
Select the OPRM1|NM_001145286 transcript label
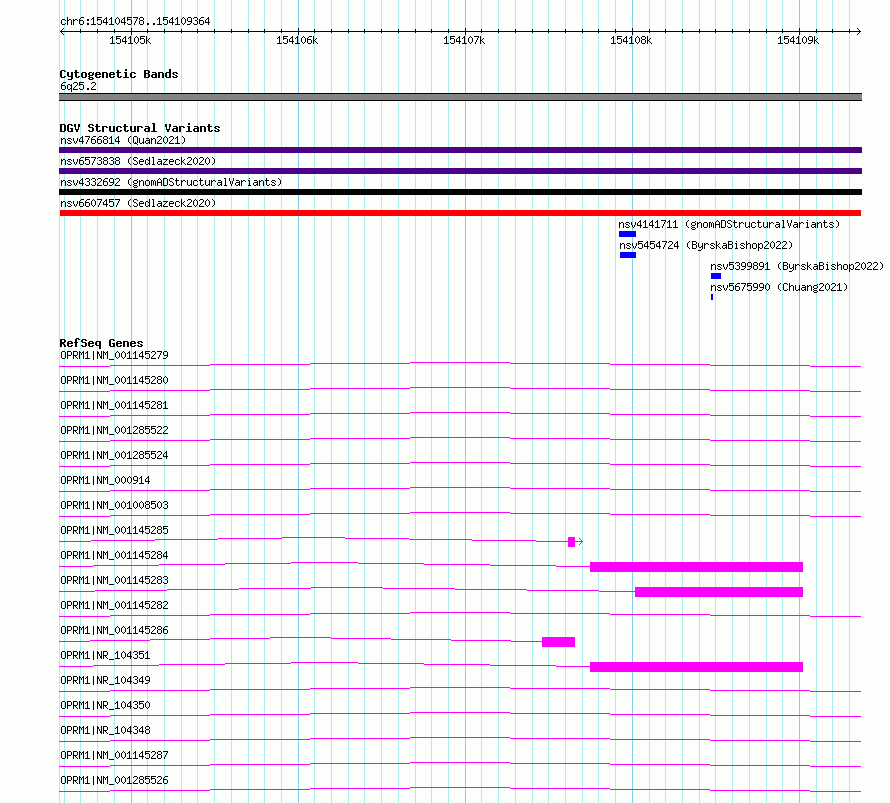point(114,630)
